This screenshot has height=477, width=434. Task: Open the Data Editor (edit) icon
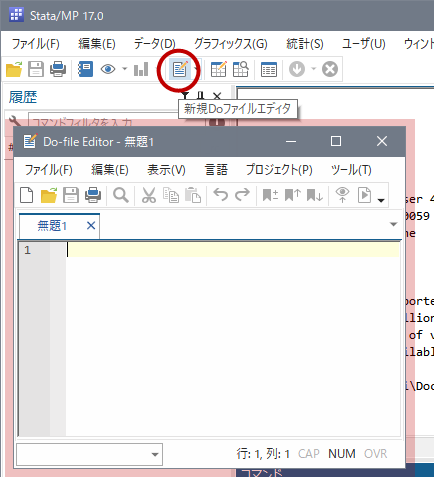[x=219, y=69]
